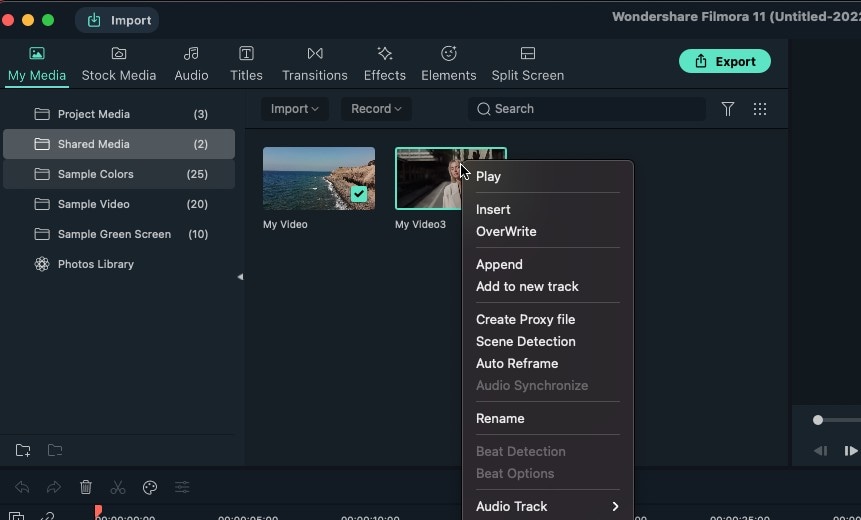Screen dimensions: 861x520
Task: Focus the media Search field
Action: tap(586, 109)
